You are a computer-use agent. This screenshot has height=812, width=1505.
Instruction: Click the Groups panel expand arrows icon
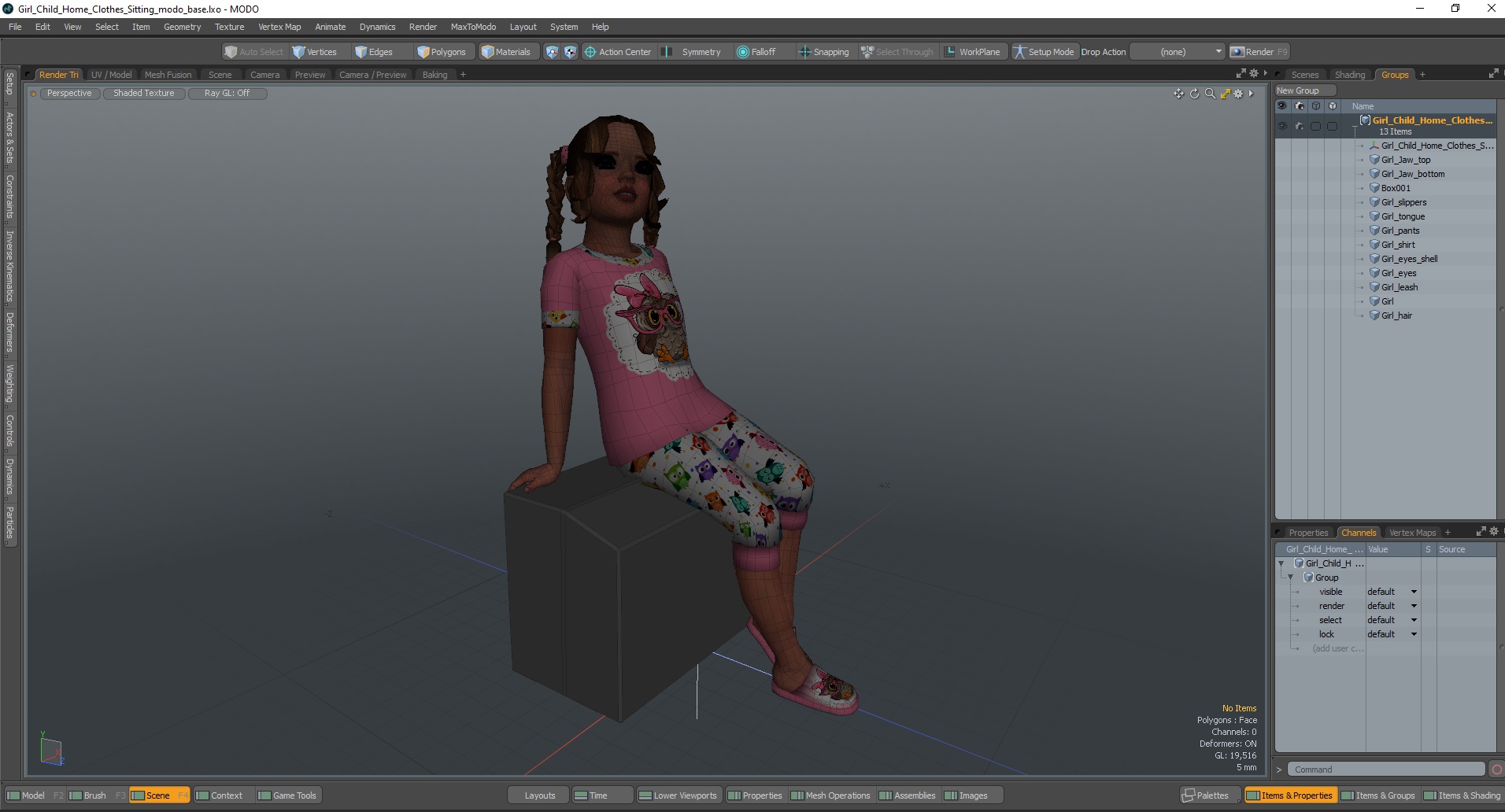tap(1493, 74)
